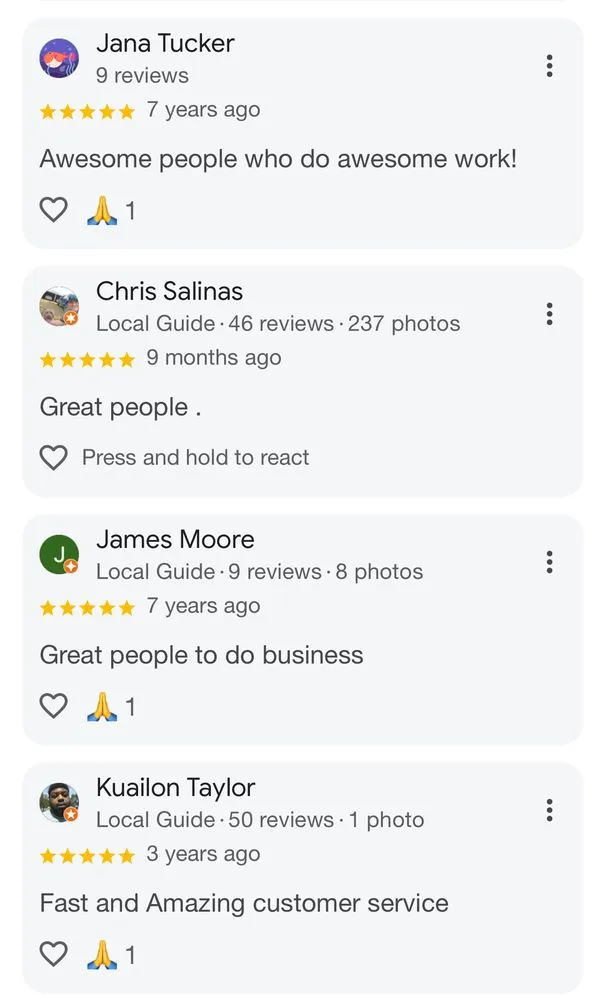This screenshot has height=1000, width=606.
Task: Tap James Moore's green J avatar
Action: [x=59, y=554]
